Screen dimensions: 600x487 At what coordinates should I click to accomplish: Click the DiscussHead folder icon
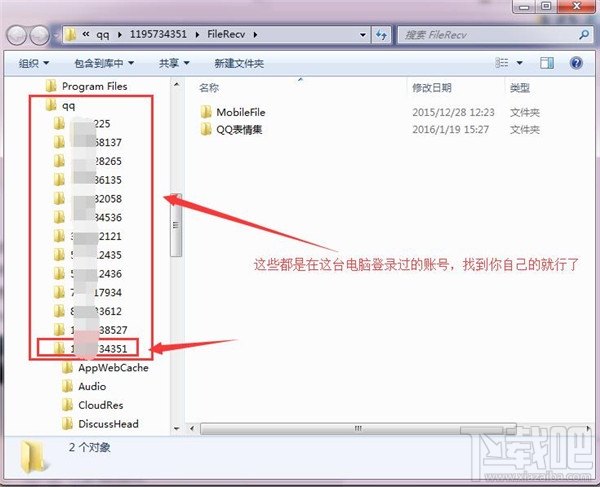point(67,424)
